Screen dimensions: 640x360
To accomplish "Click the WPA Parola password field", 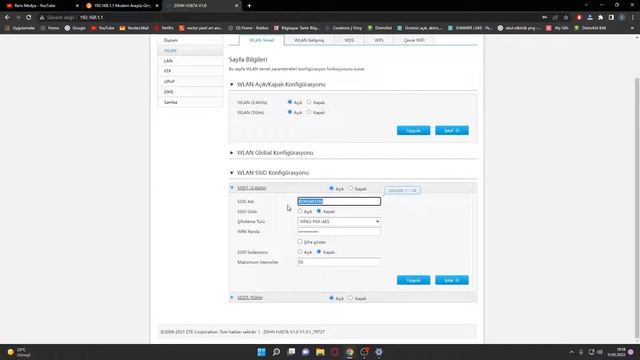I will [x=339, y=231].
